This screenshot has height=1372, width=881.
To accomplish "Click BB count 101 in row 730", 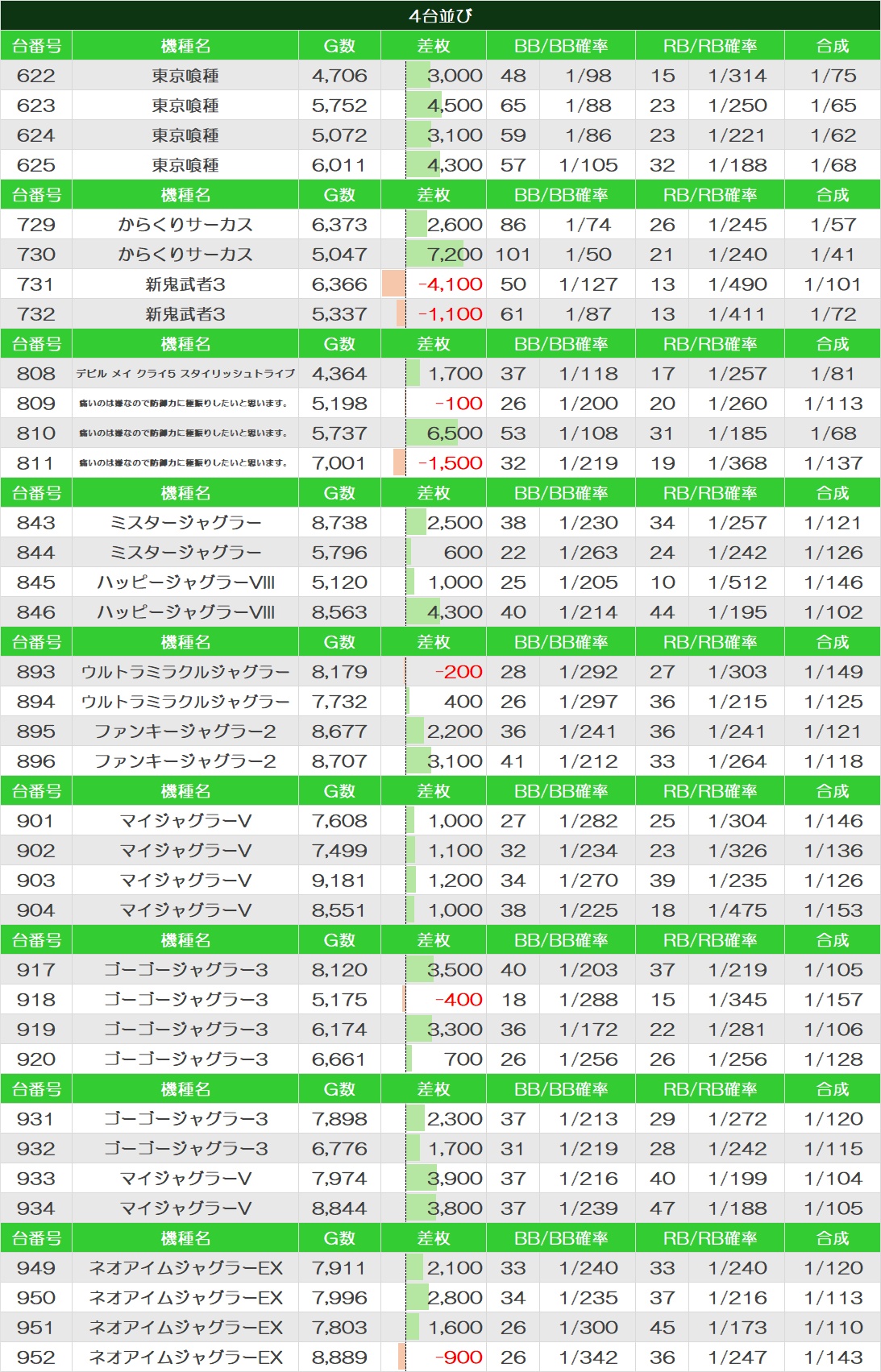I will [513, 255].
